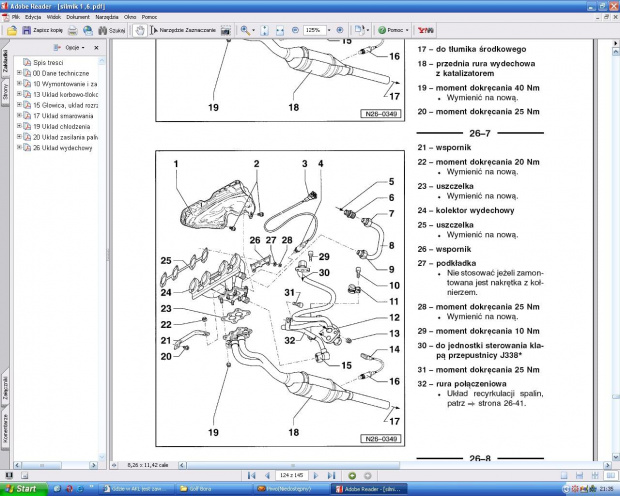The image size is (620, 496).
Task: Print the document via printer icon
Action: coord(73,30)
